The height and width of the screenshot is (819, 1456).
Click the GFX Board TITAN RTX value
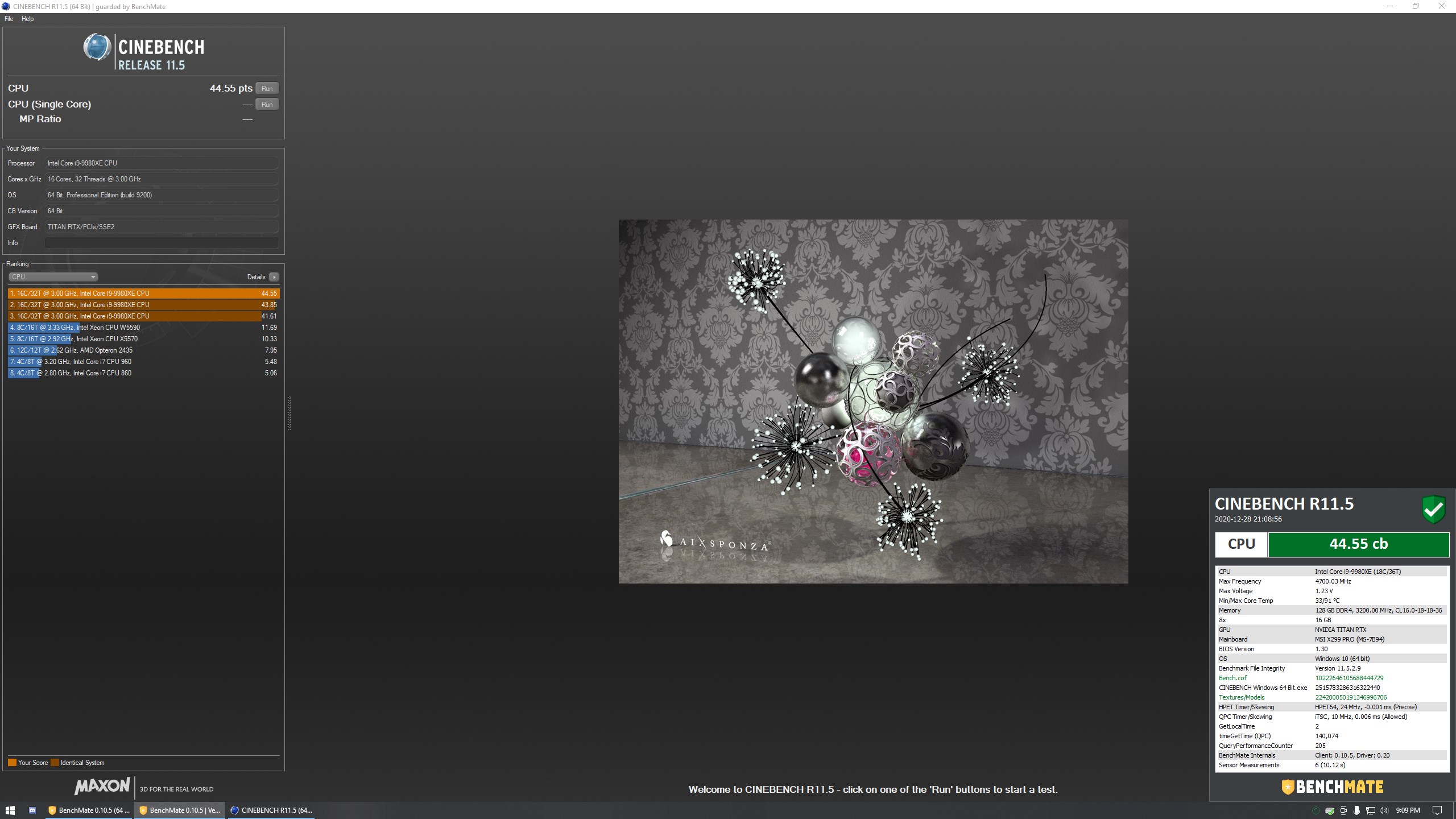click(162, 227)
